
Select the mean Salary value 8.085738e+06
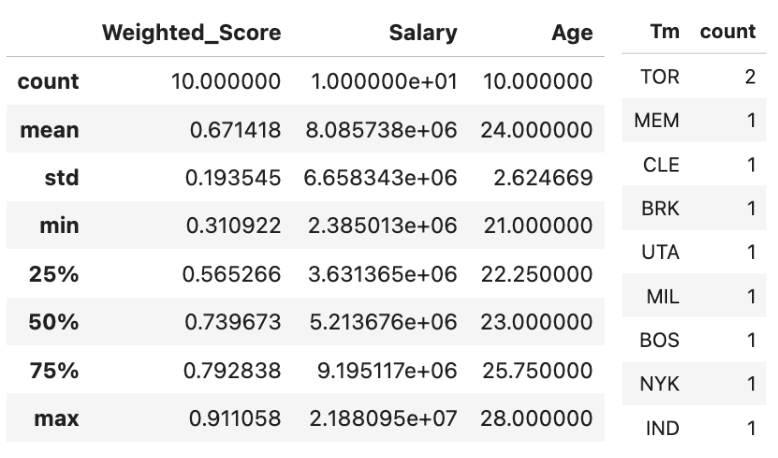(x=381, y=130)
